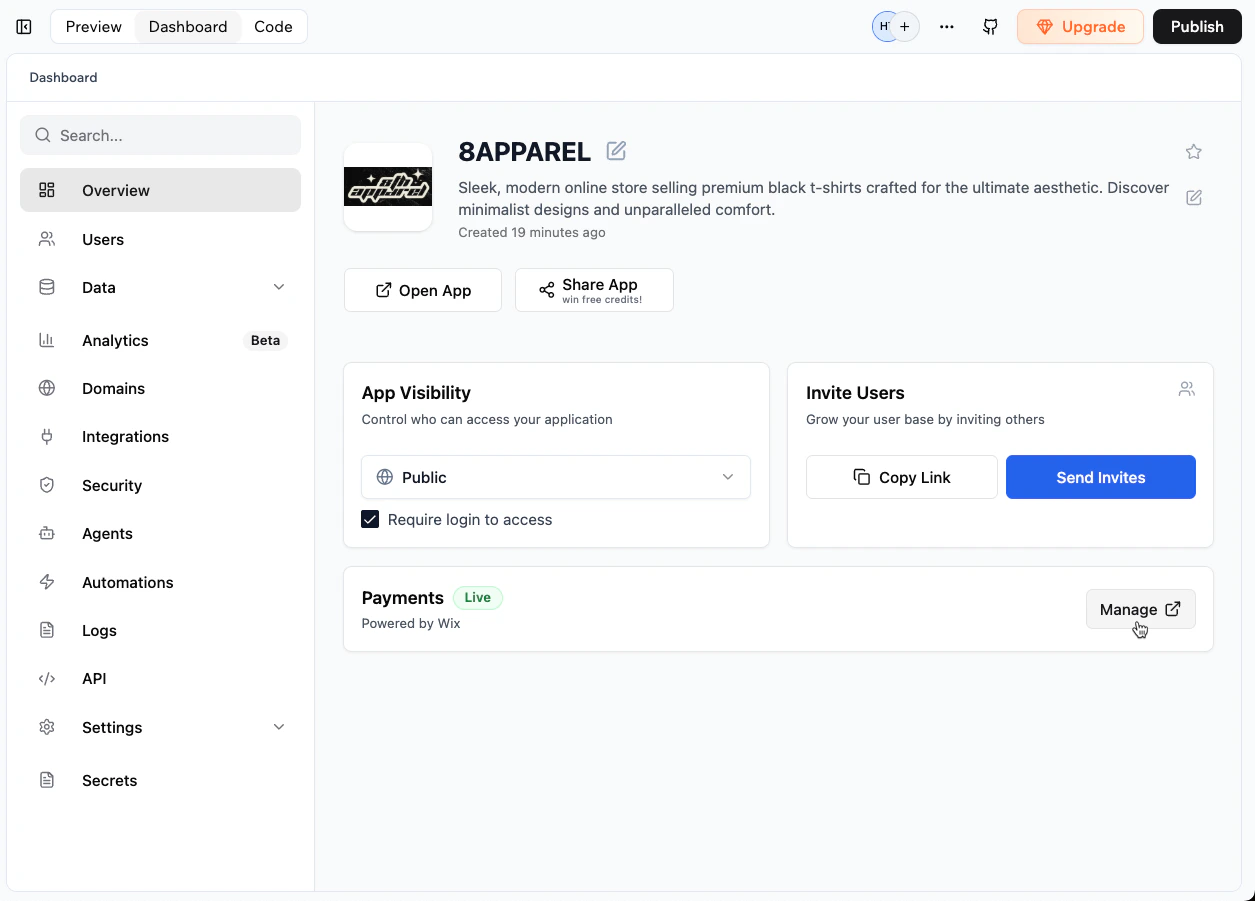Click the Secrets file icon
Screen dimensions: 1255x901
[x=47, y=780]
